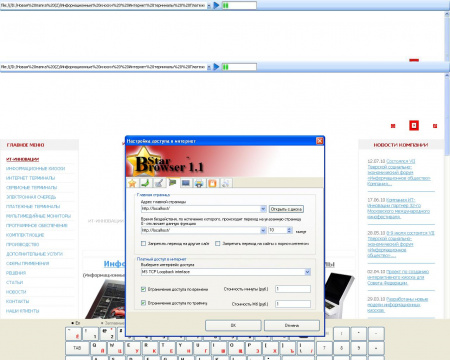
Task: Open the "КОНТАКТЫ" menu link
Action: [x=17, y=301]
